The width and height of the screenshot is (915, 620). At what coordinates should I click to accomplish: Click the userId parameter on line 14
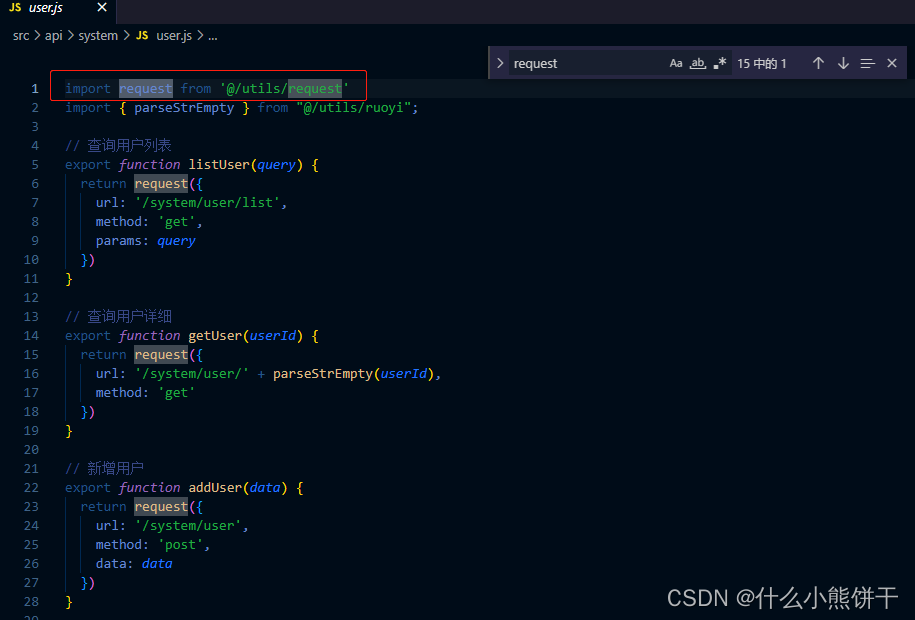click(273, 336)
